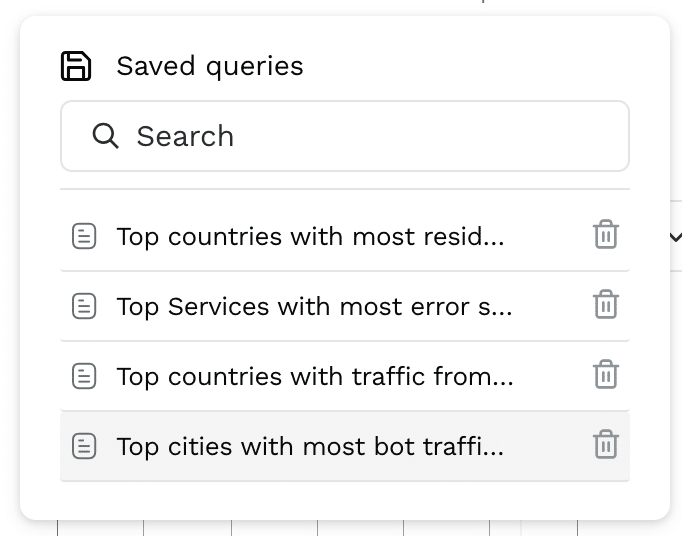This screenshot has height=536, width=682.
Task: Remove the Top countries with traffic from query
Action: point(605,375)
